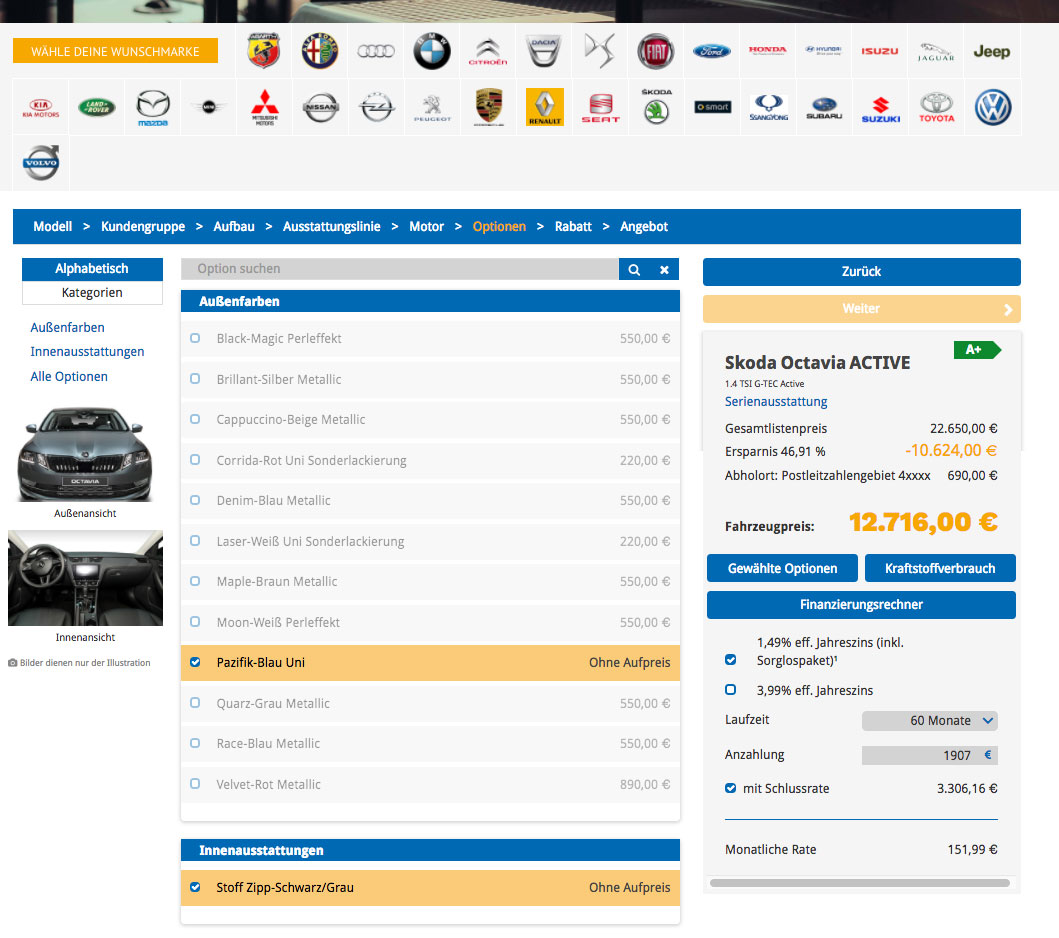Check Denim-Blau Metallic color option

pyautogui.click(x=195, y=500)
